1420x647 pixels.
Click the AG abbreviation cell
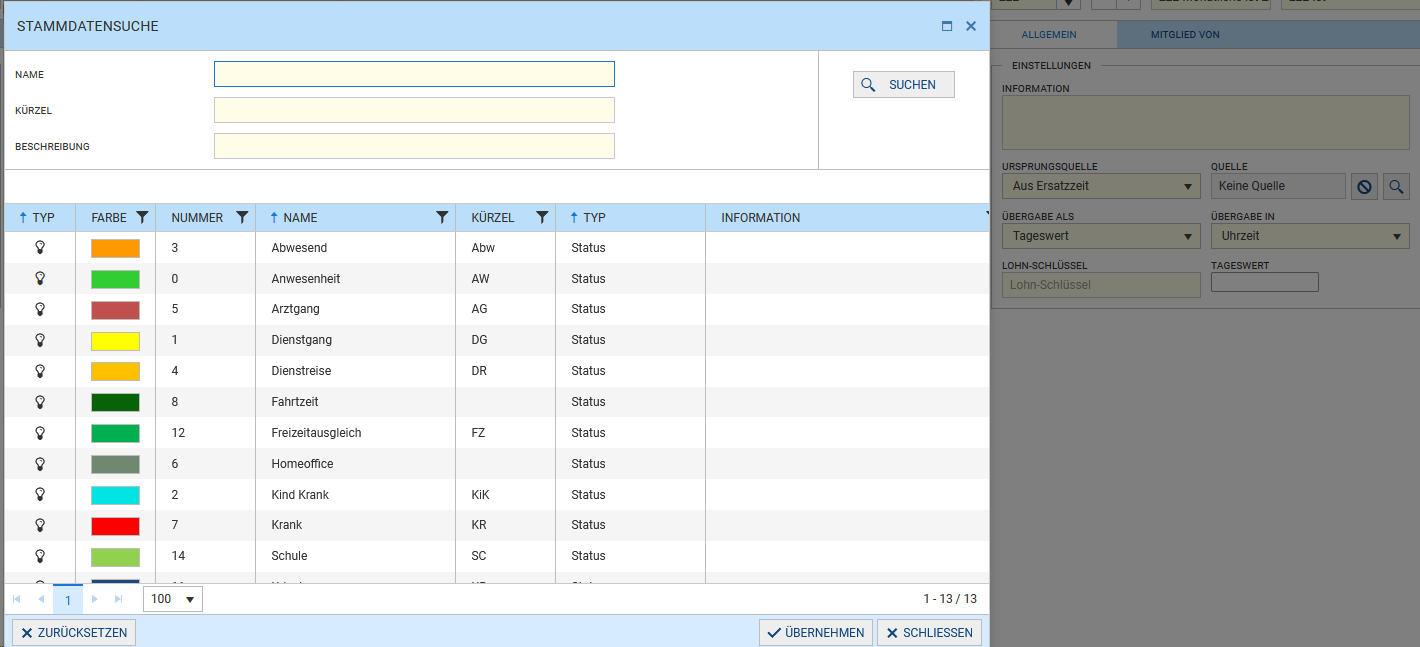point(505,309)
